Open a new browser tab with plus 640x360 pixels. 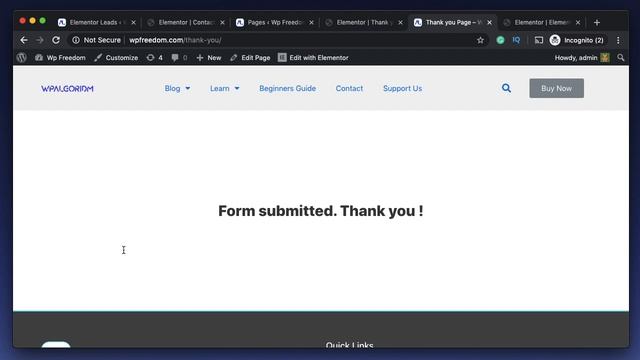(x=597, y=22)
